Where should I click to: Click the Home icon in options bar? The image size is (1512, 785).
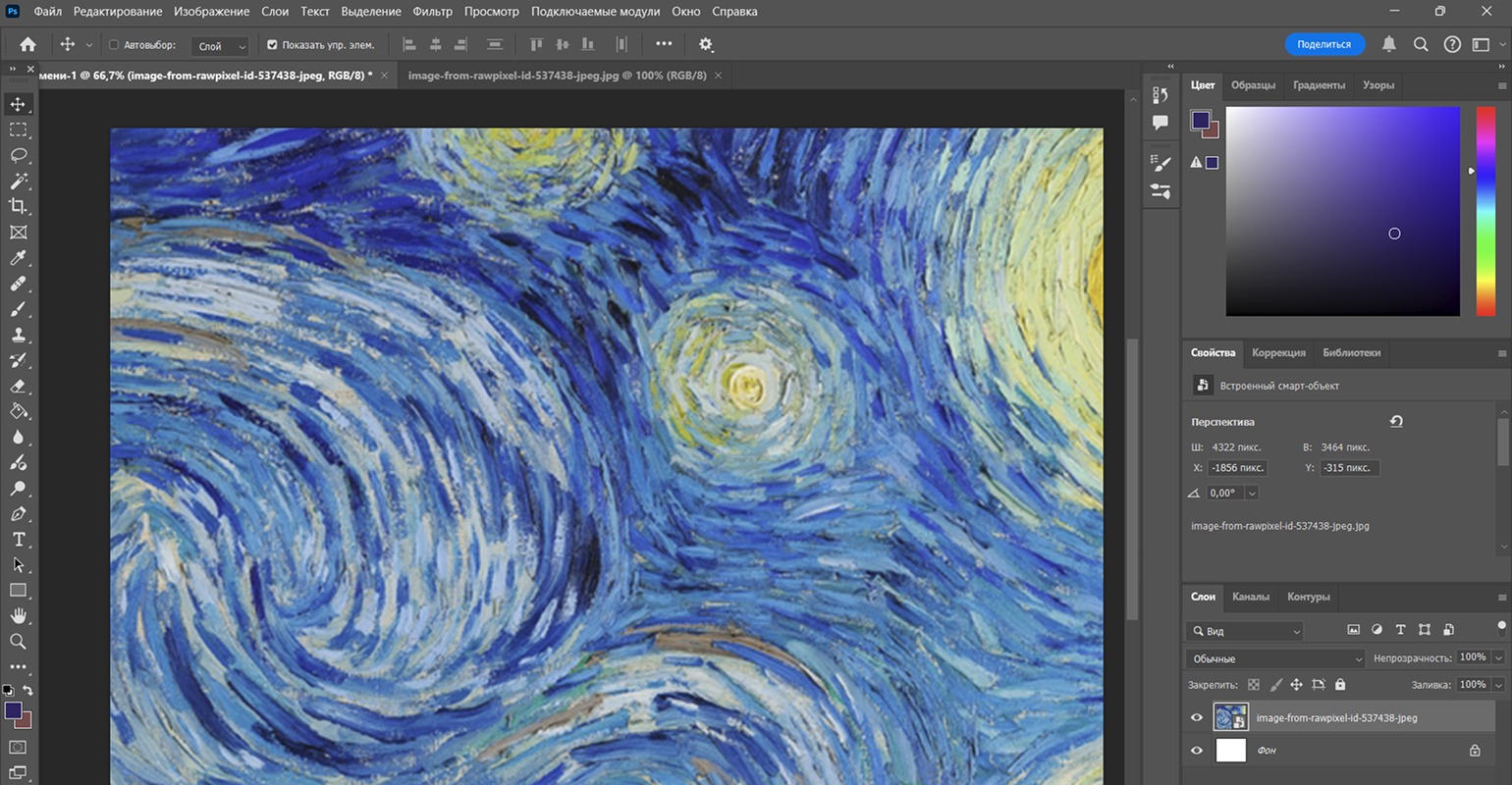tap(27, 44)
